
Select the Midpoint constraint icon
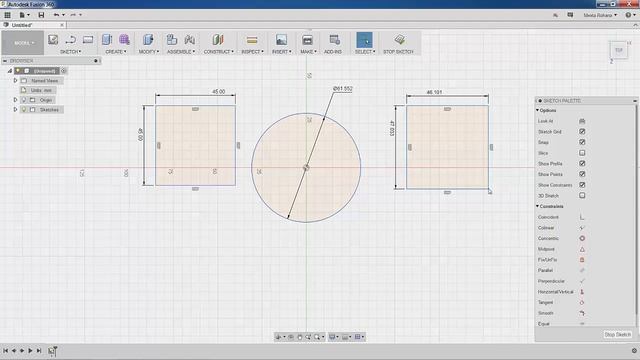point(582,249)
